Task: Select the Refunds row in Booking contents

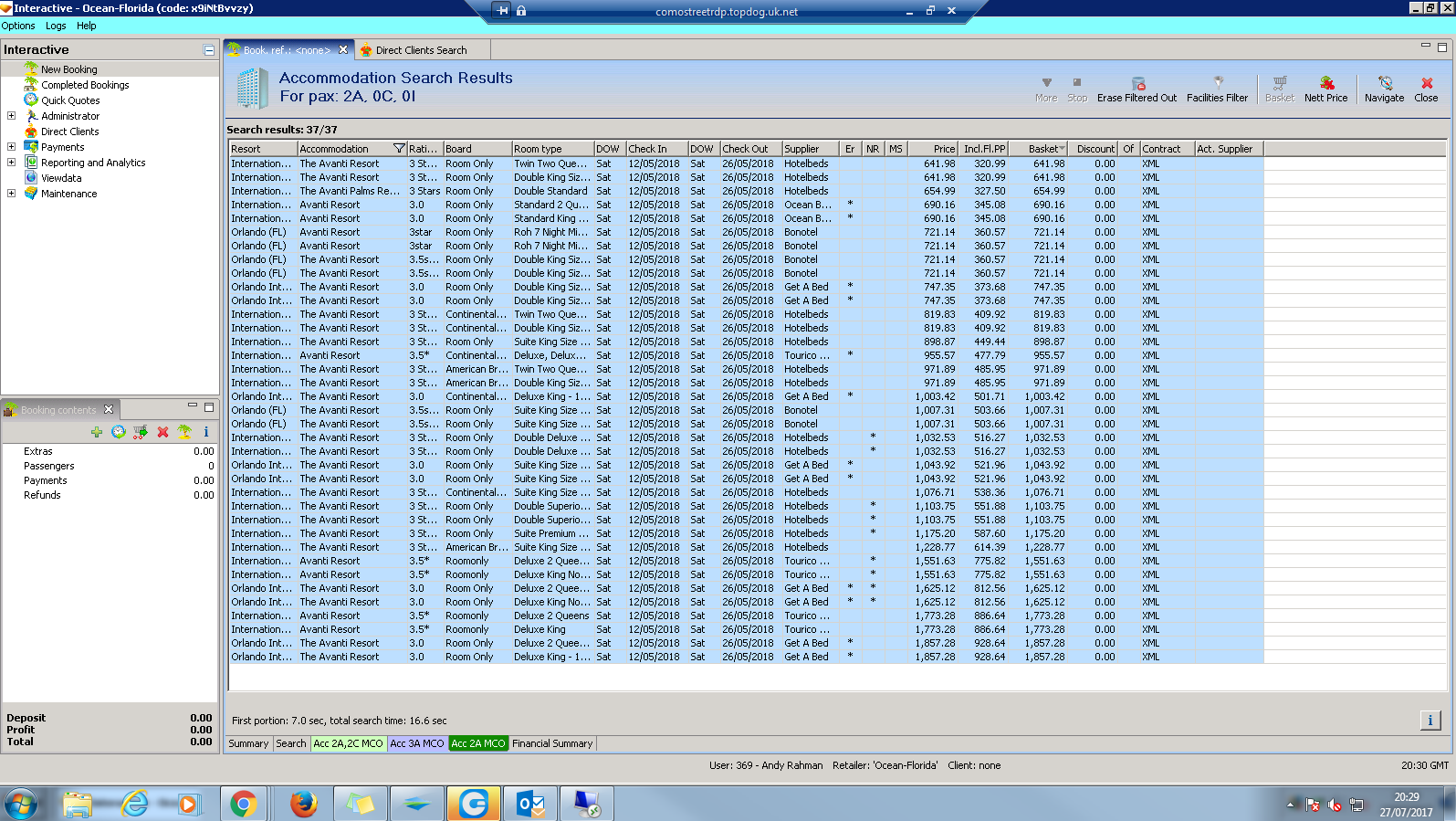Action: (110, 495)
